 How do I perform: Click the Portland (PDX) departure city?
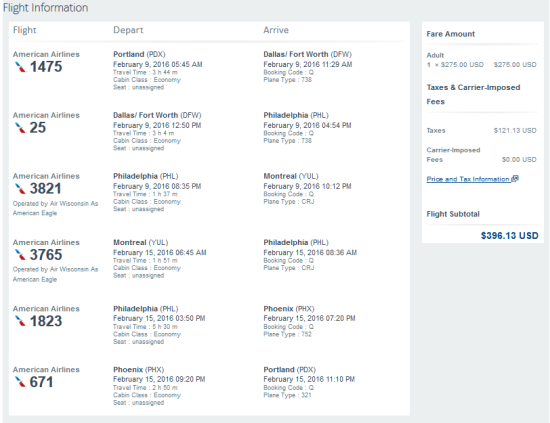pyautogui.click(x=139, y=54)
